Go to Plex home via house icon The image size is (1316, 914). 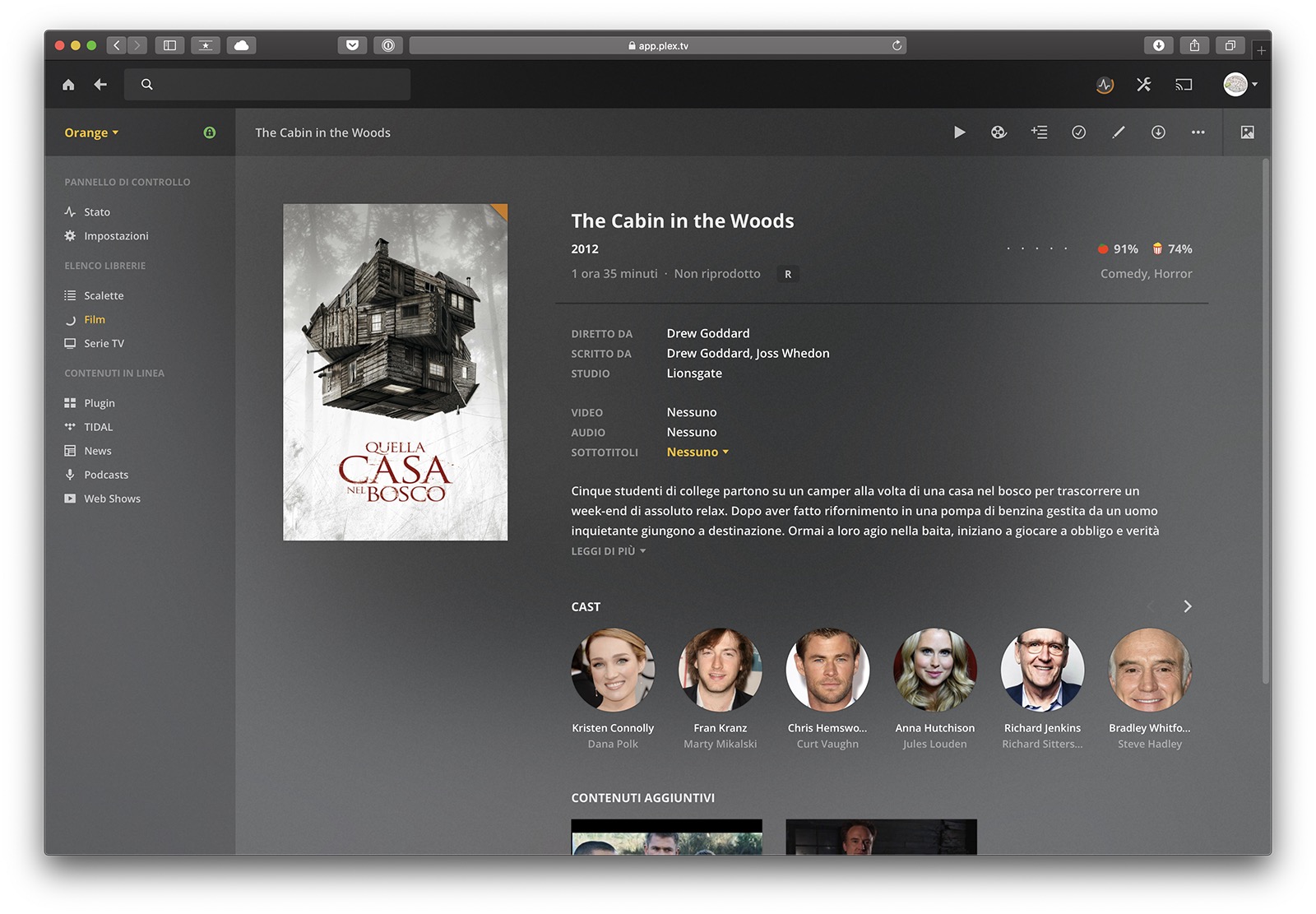pyautogui.click(x=68, y=85)
